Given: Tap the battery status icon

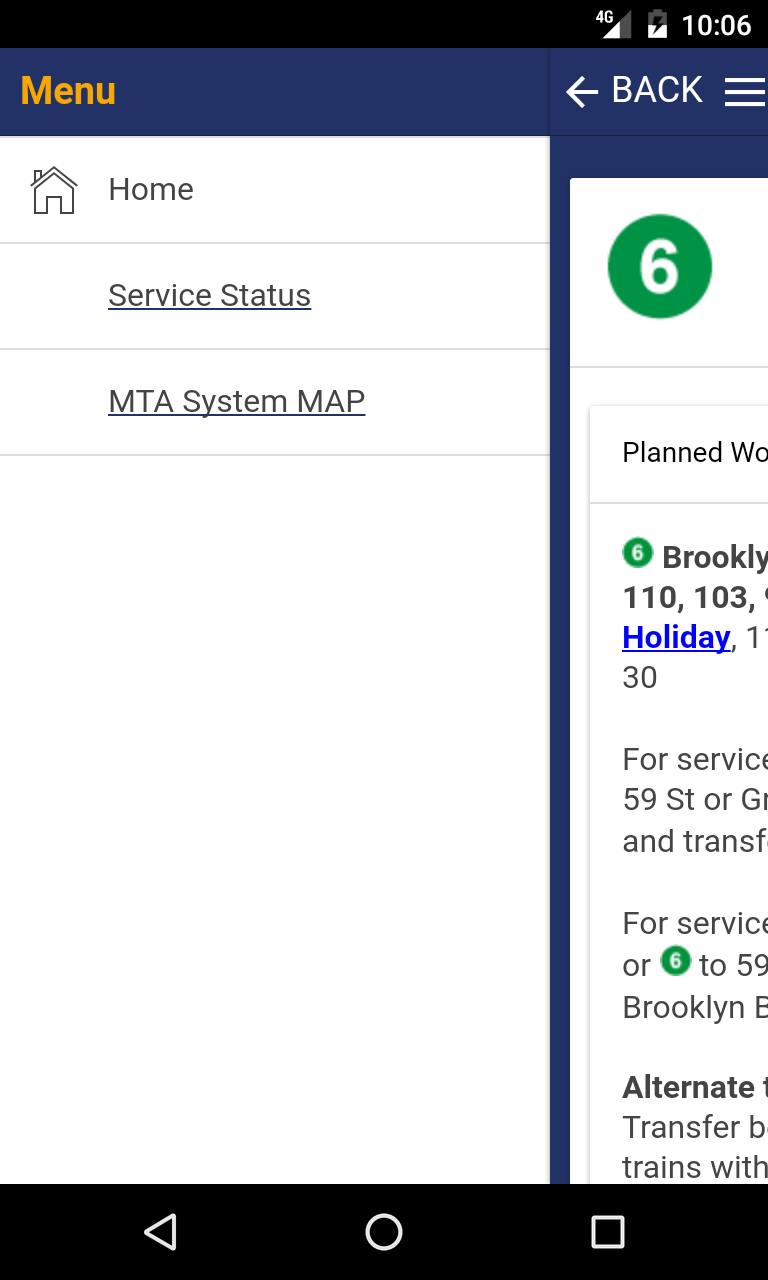Looking at the screenshot, I should [657, 24].
